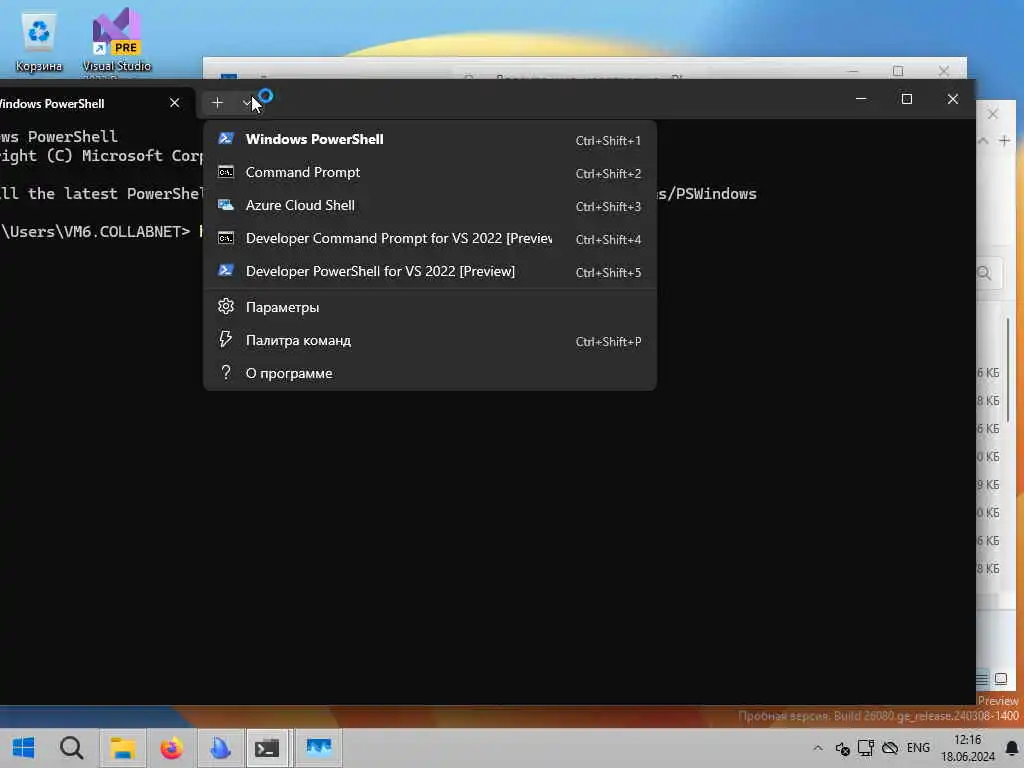The image size is (1024, 768).
Task: Switch to Terminal taskbar button
Action: (x=267, y=748)
